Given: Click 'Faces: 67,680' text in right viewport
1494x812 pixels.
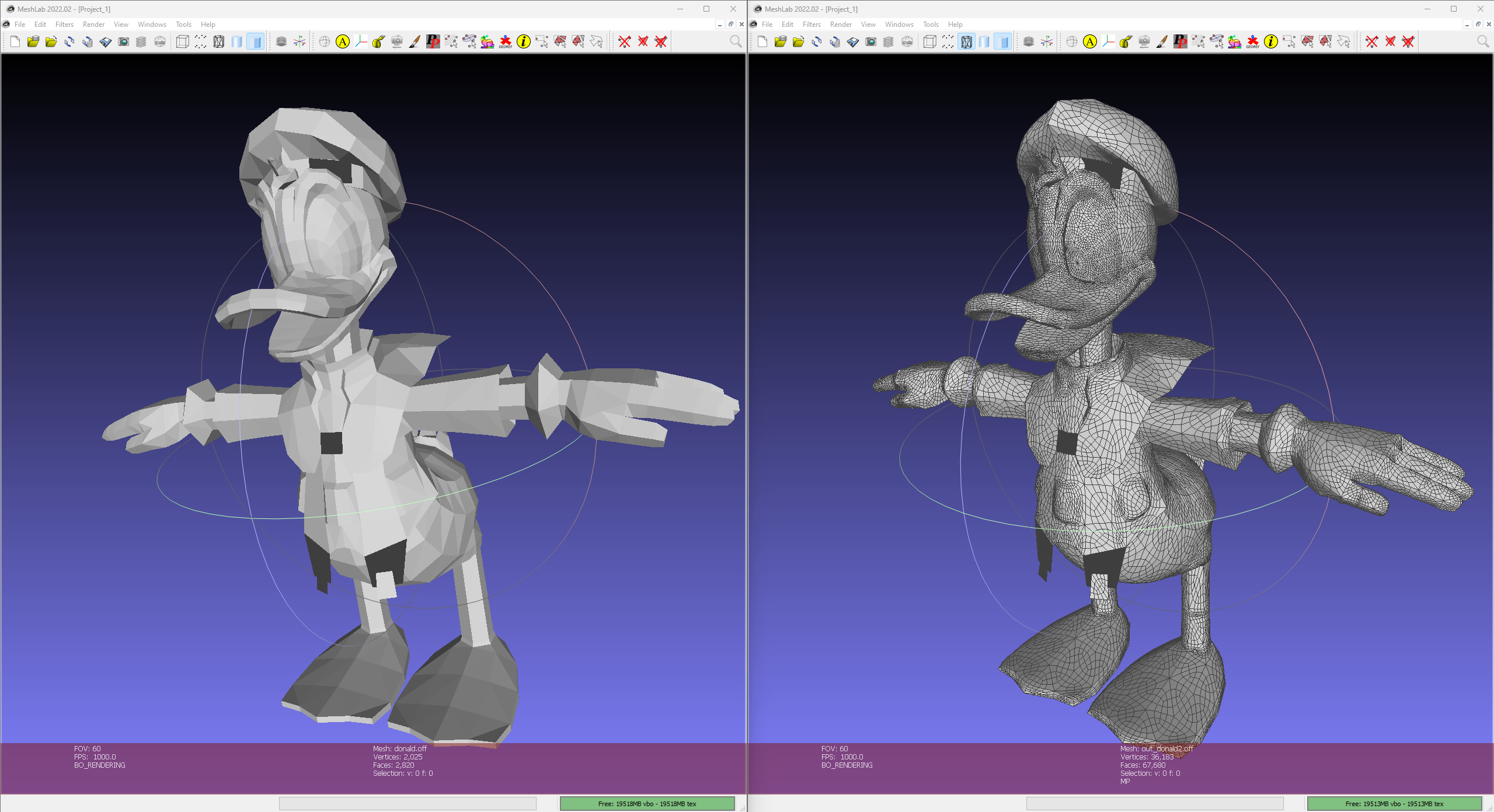Looking at the screenshot, I should click(x=1143, y=765).
